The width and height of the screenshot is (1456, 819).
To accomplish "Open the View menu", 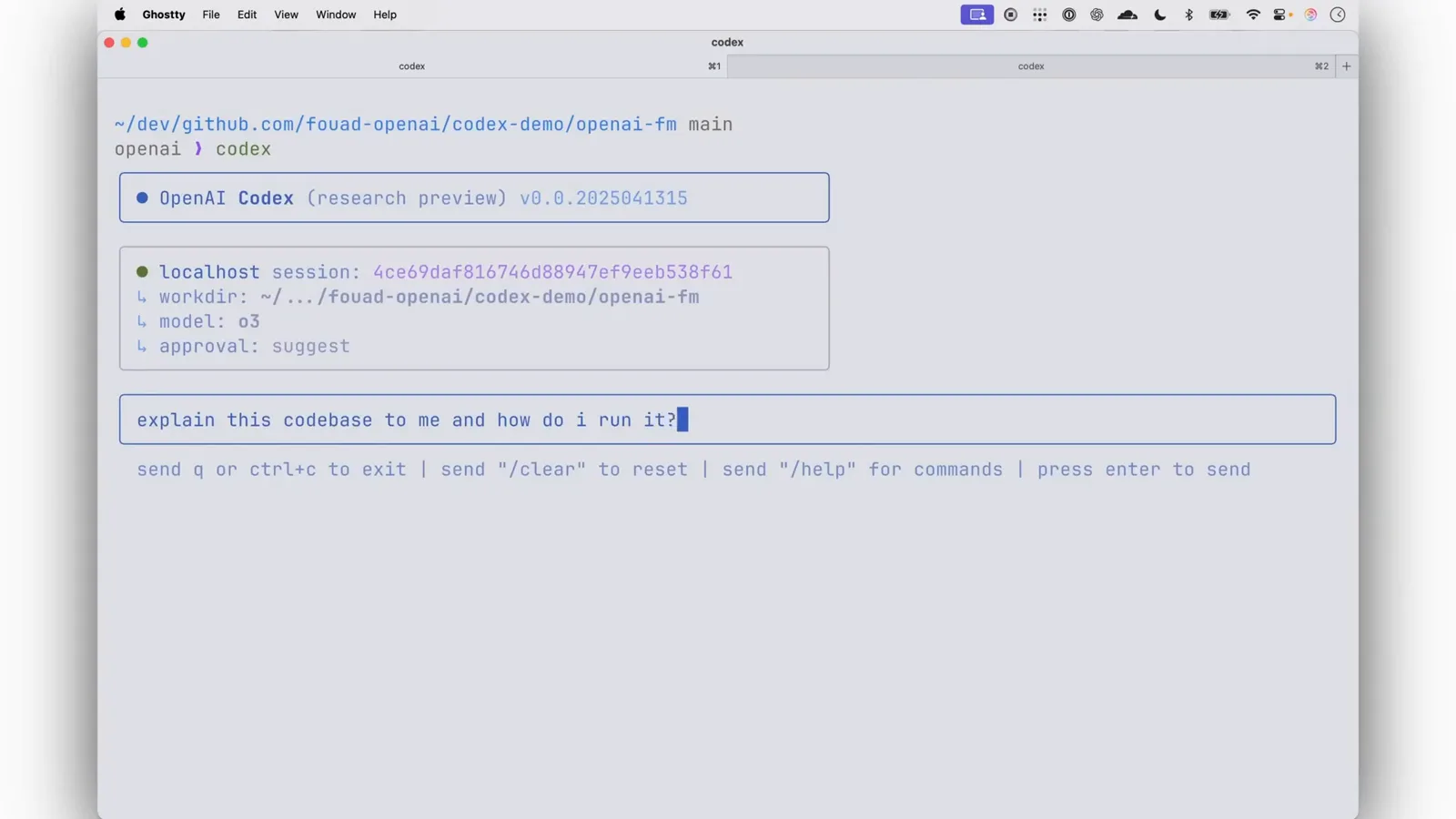I will 286,15.
